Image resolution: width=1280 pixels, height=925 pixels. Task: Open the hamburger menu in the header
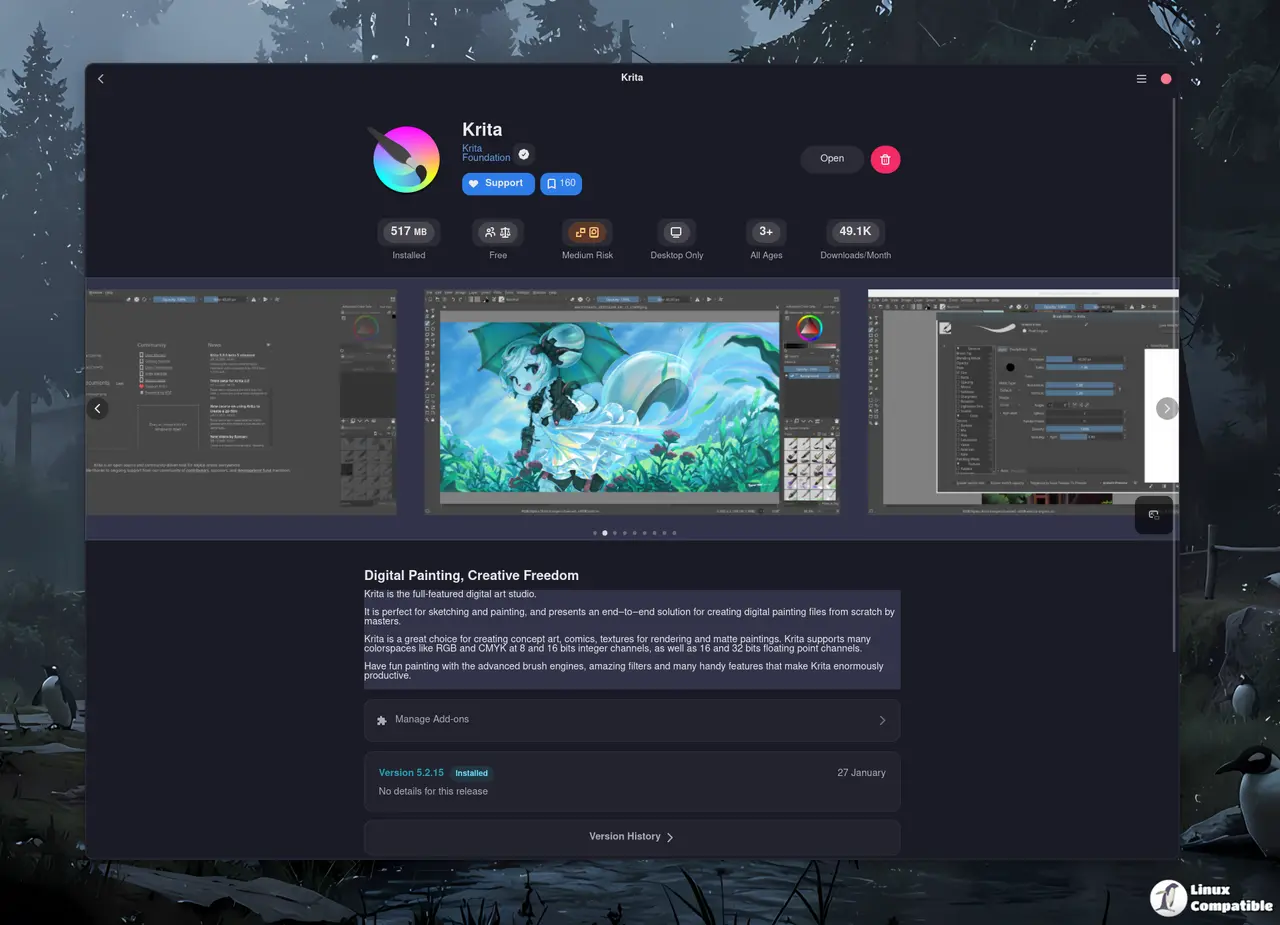tap(1141, 78)
